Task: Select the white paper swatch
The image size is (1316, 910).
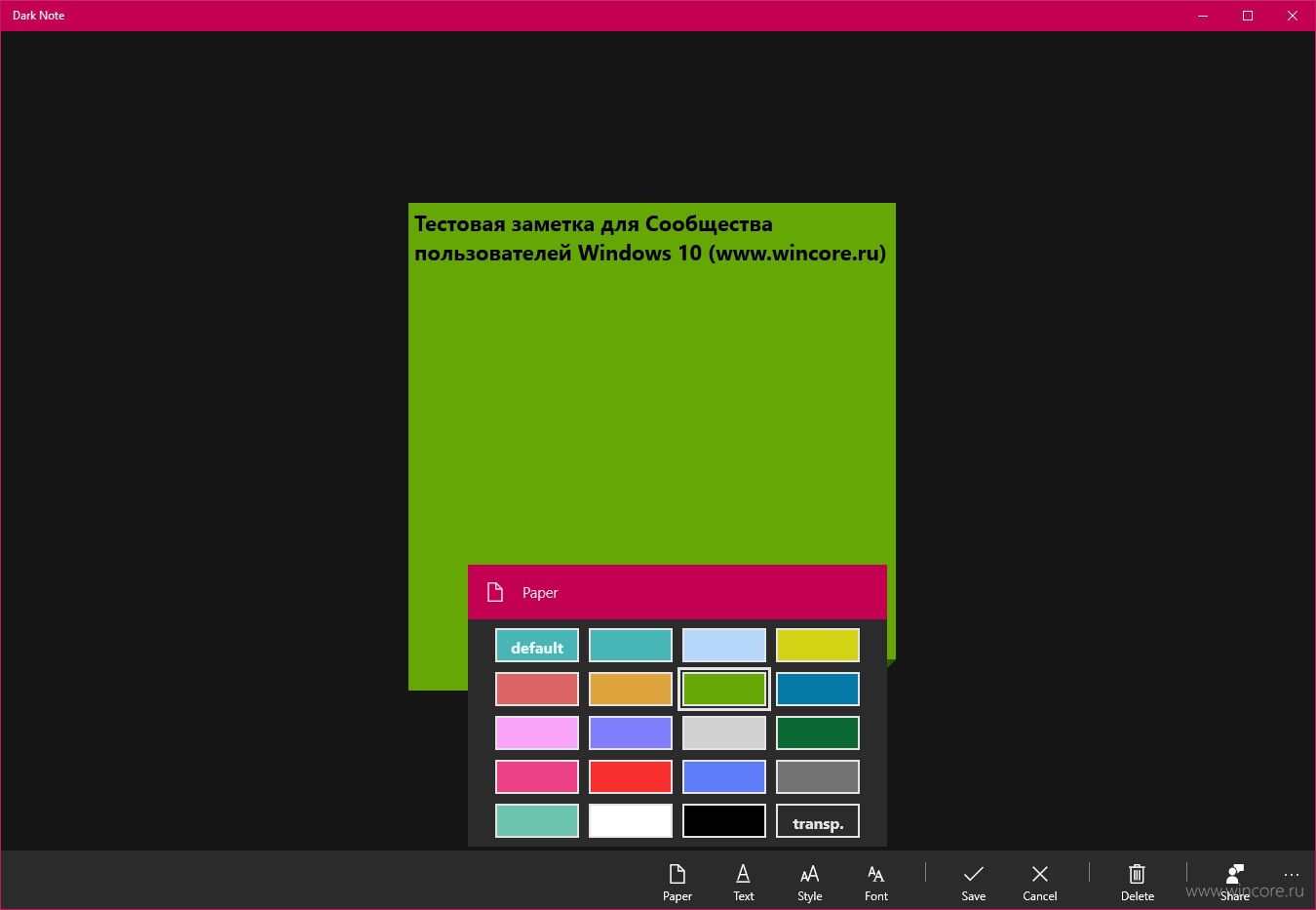Action: tap(631, 821)
